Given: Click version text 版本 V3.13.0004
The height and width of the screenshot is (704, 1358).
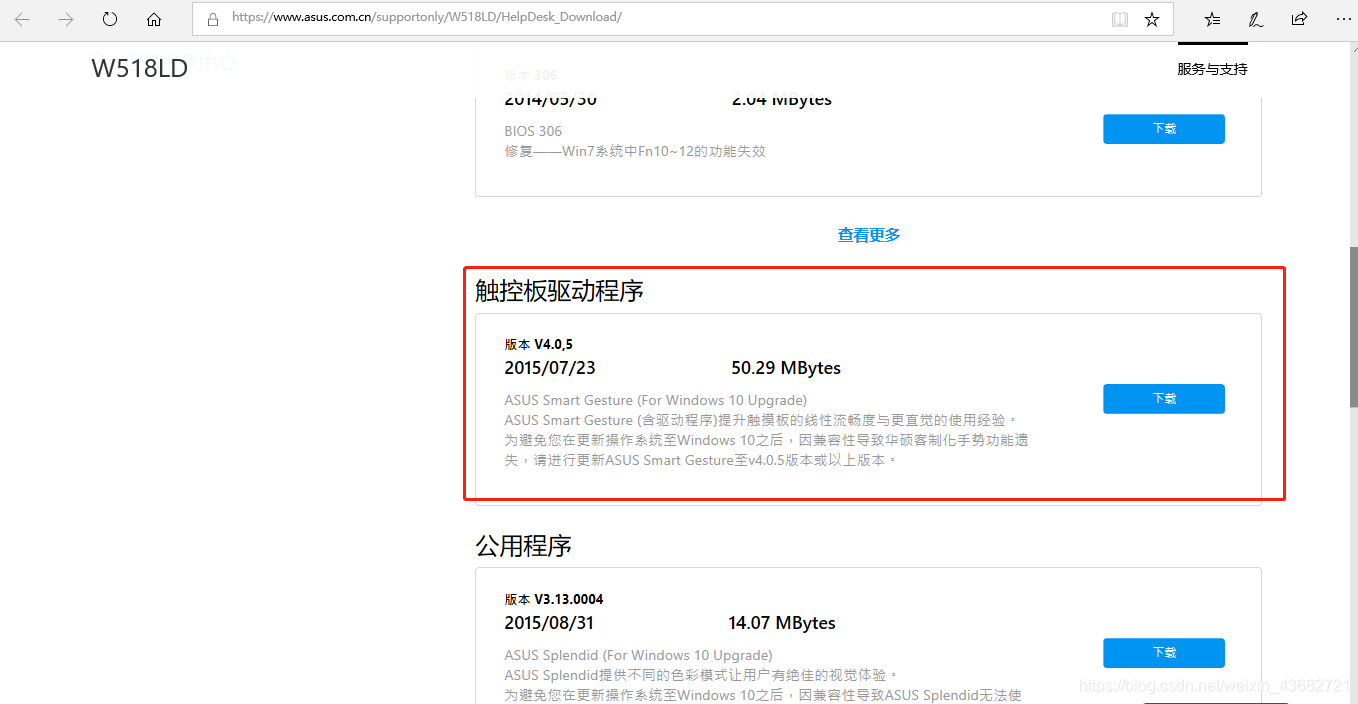Looking at the screenshot, I should pyautogui.click(x=554, y=600).
